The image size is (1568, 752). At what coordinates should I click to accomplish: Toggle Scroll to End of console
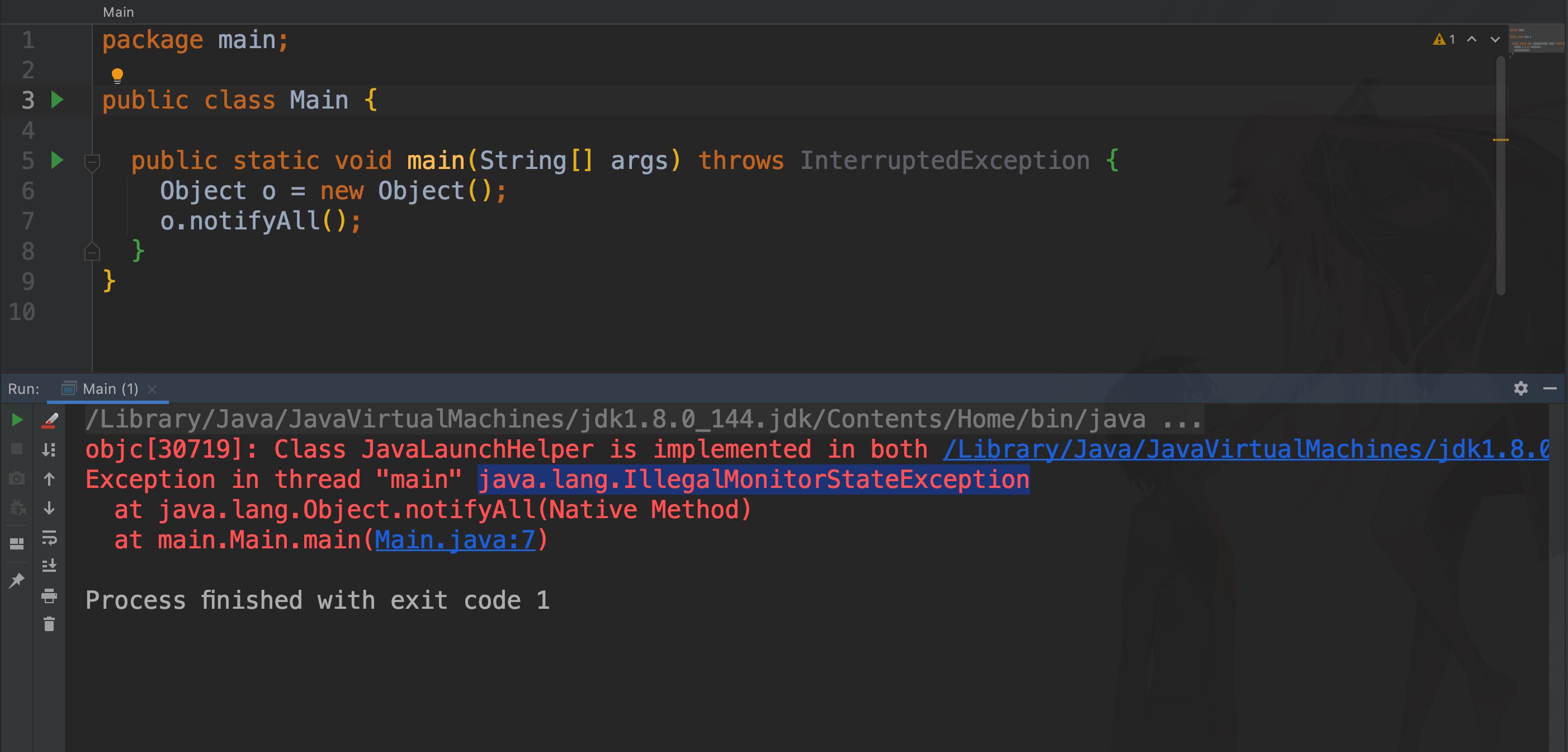click(x=49, y=566)
